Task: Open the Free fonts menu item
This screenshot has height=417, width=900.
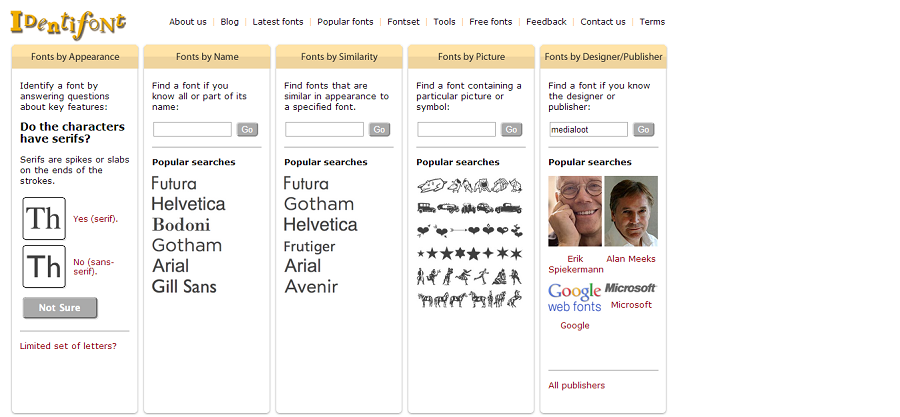Action: click(x=491, y=22)
